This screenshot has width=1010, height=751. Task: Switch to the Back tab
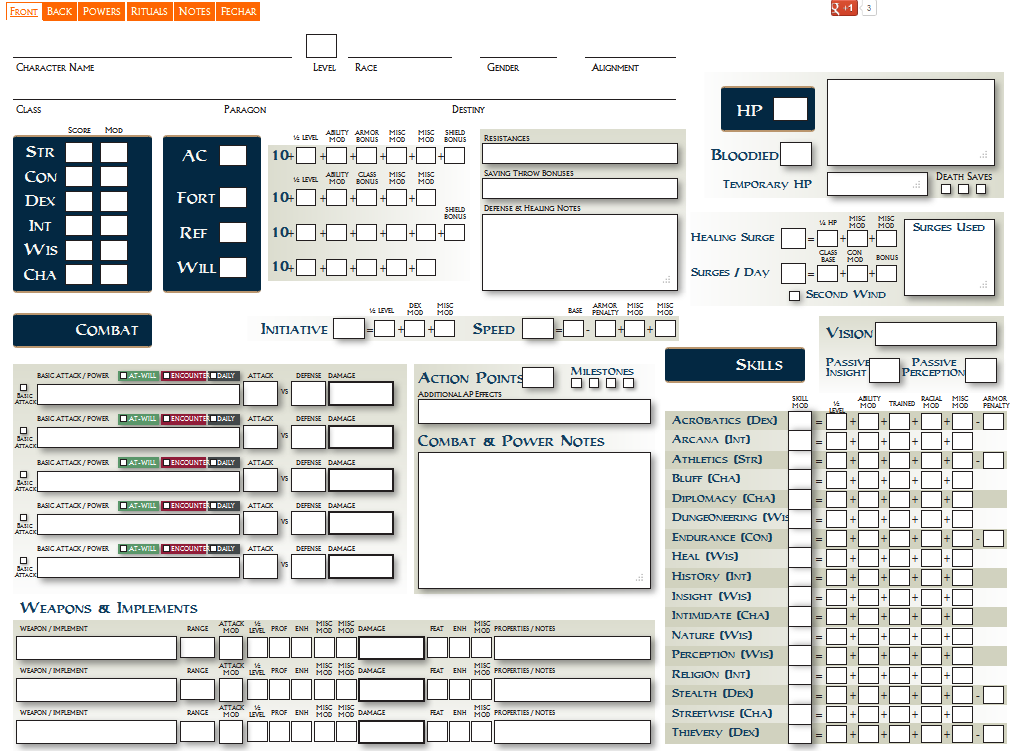(x=59, y=11)
